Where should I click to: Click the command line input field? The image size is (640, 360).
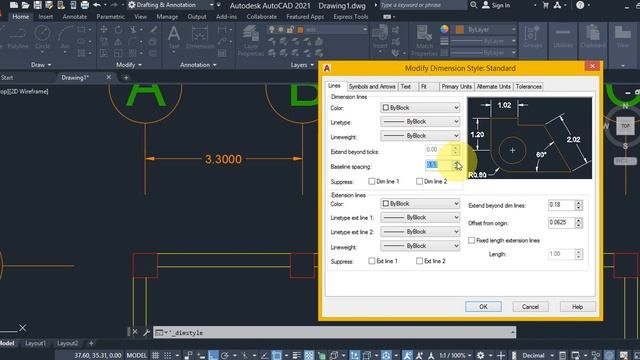point(334,333)
